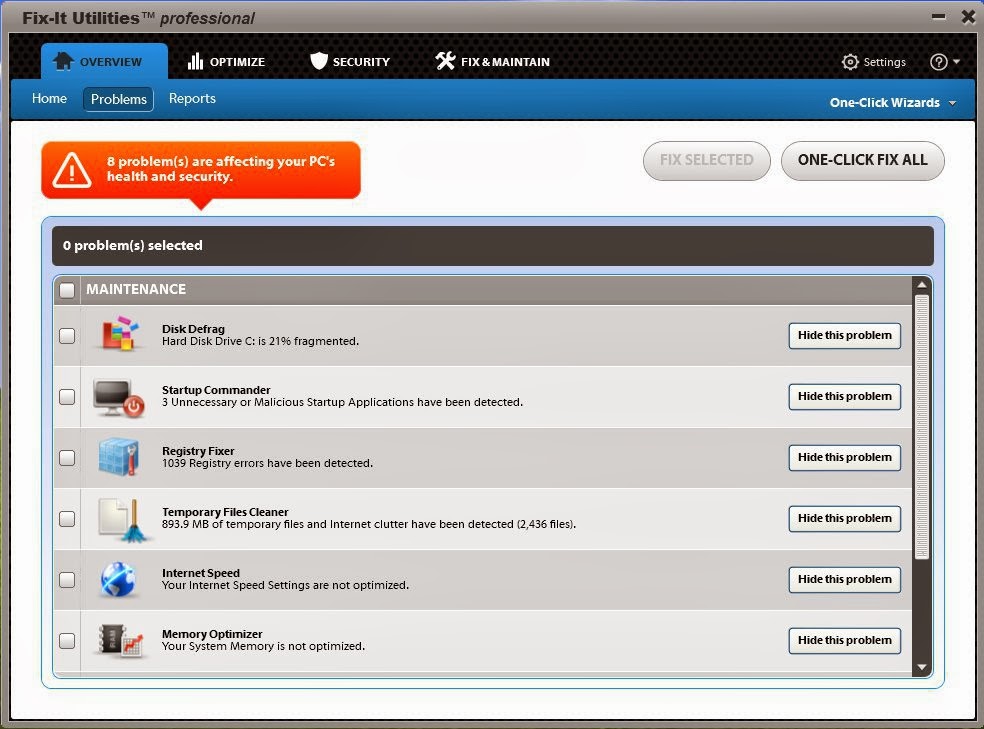Open the Reports sub-tab
This screenshot has width=984, height=729.
(x=192, y=98)
